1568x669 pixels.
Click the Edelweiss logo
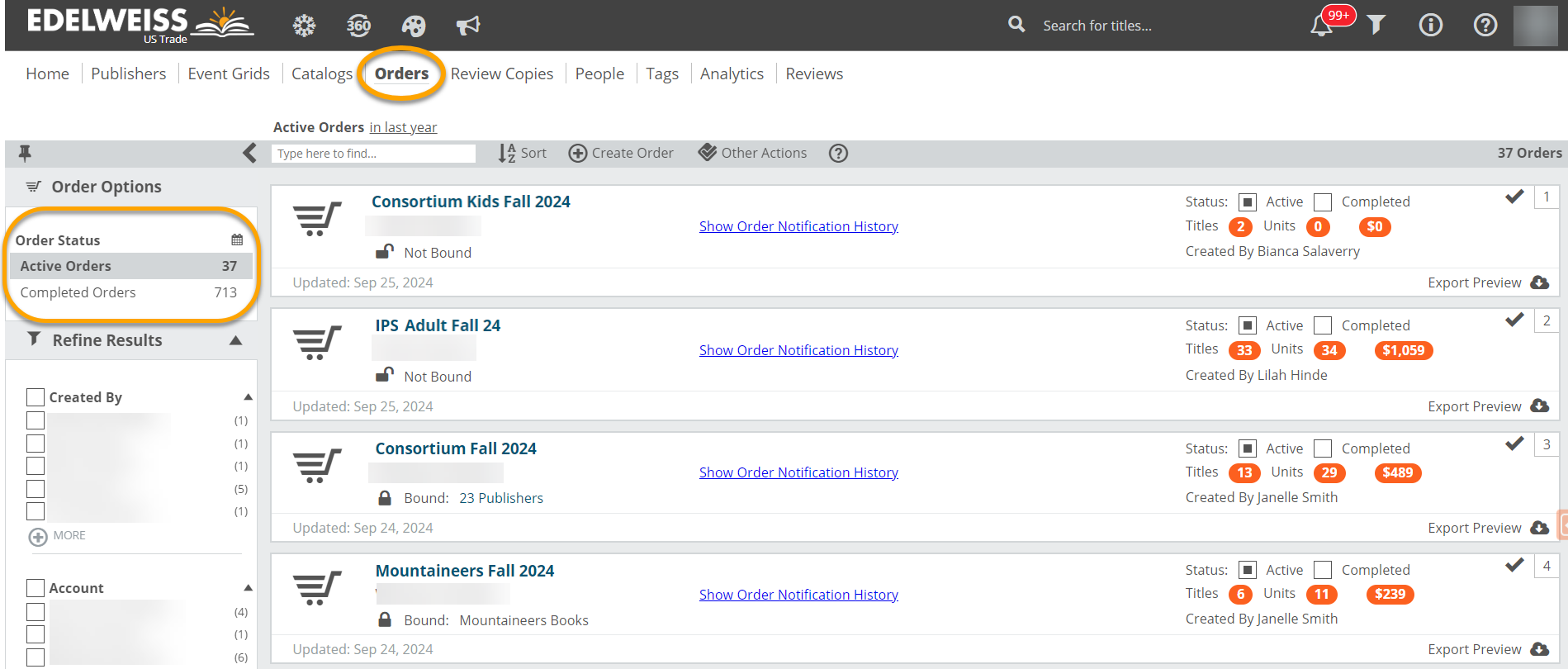pos(140,25)
